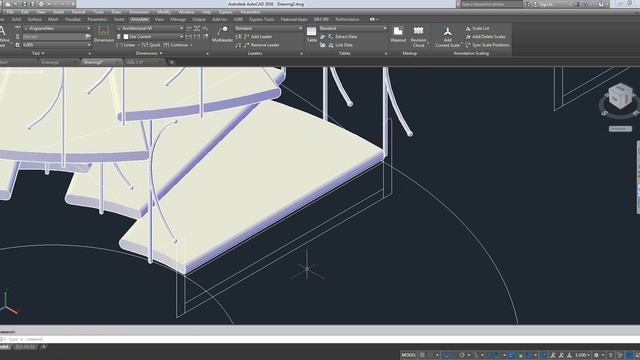The image size is (640, 360).
Task: Switch to the View ribbon tab
Action: 159,19
